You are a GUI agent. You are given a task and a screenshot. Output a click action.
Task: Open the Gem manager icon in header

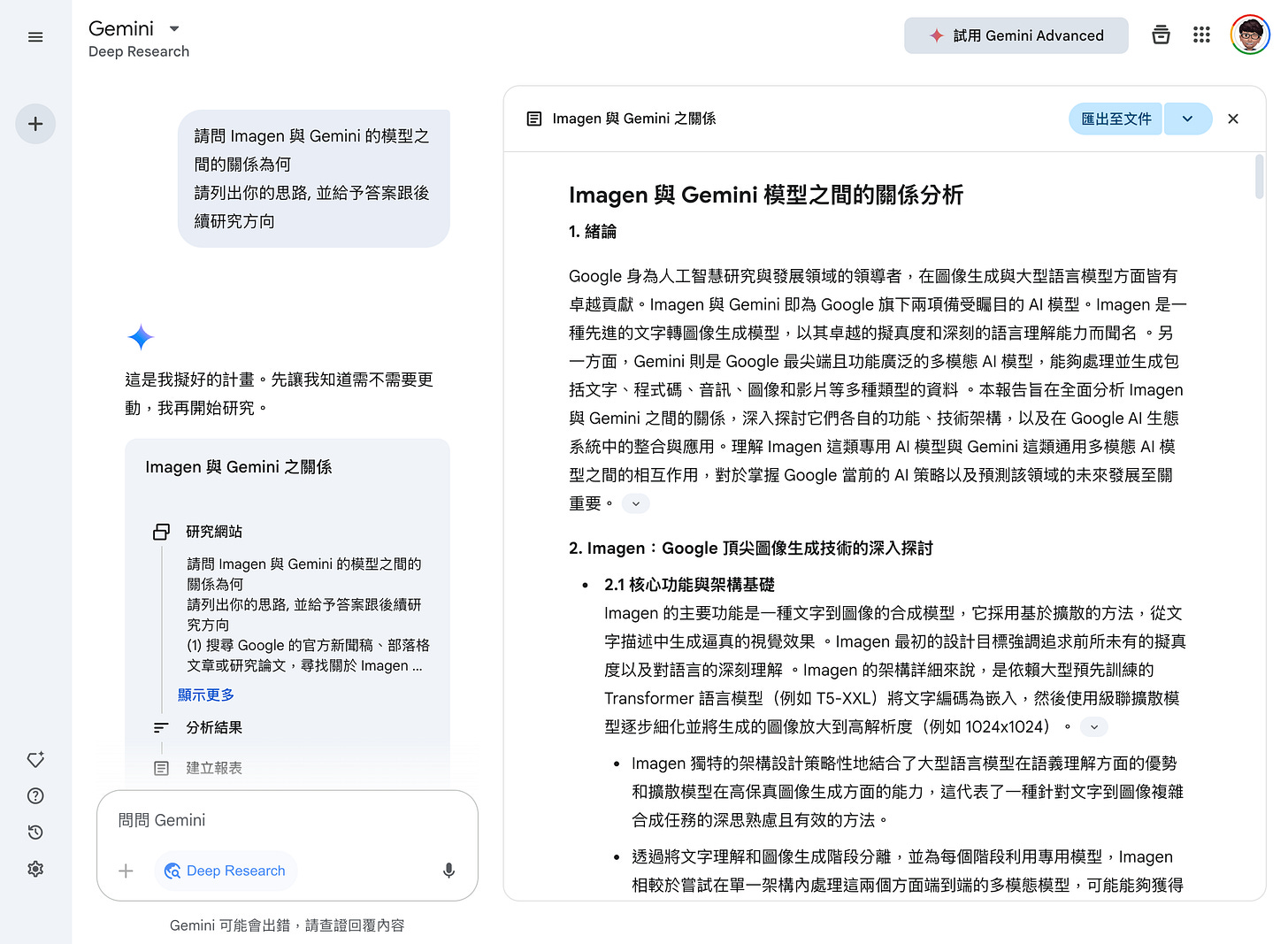coord(1161,35)
